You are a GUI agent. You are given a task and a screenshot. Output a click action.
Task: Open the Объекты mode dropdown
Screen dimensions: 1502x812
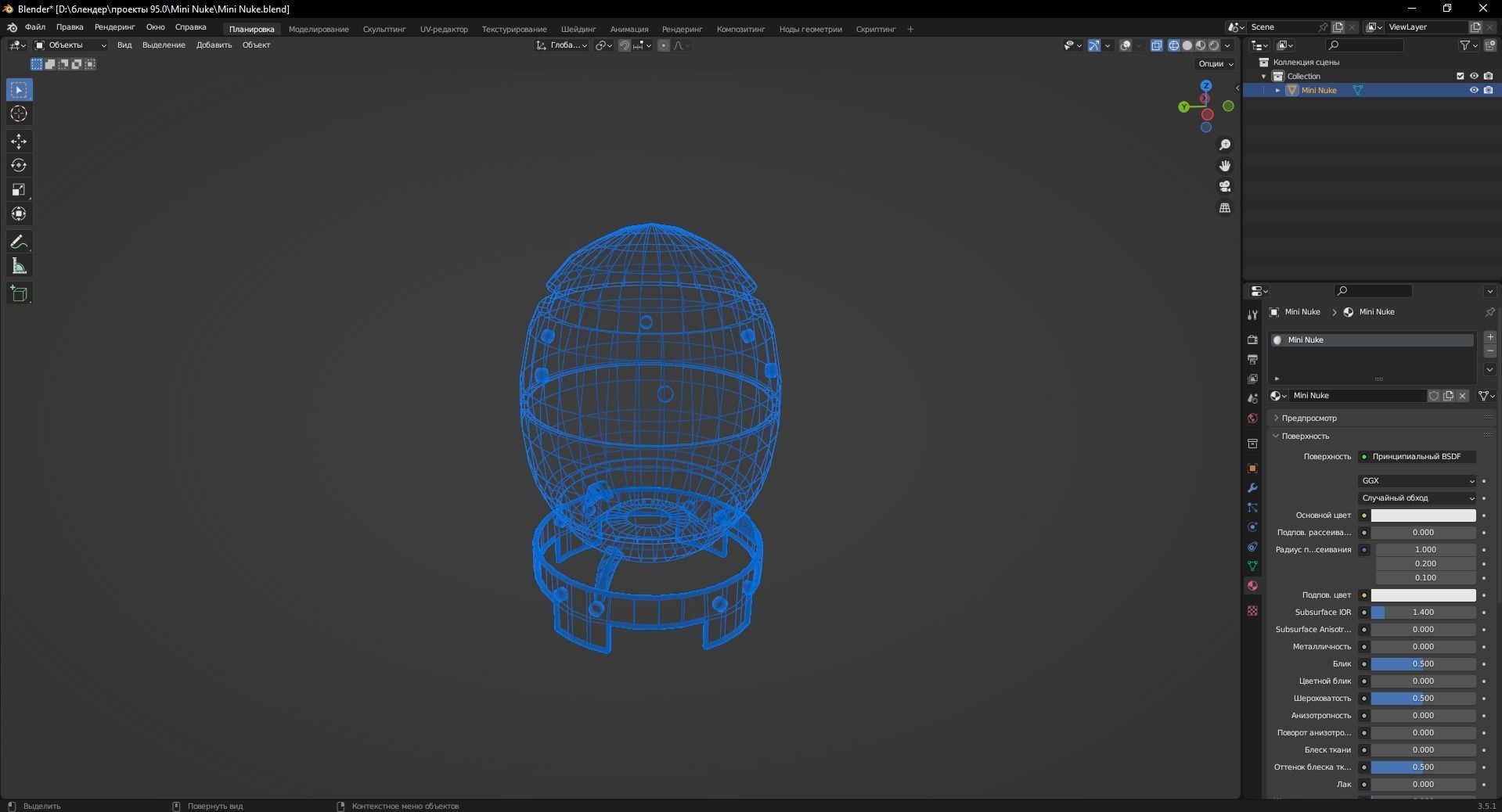(x=70, y=45)
